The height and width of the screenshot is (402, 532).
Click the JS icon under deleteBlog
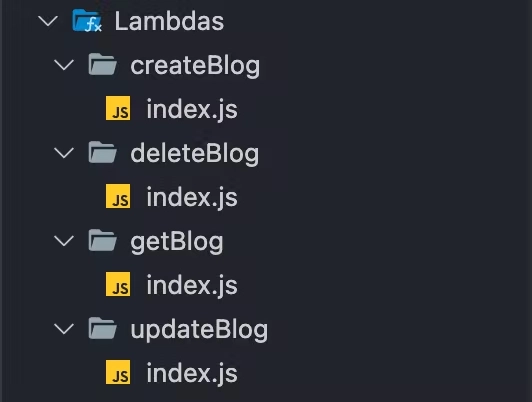pyautogui.click(x=118, y=196)
